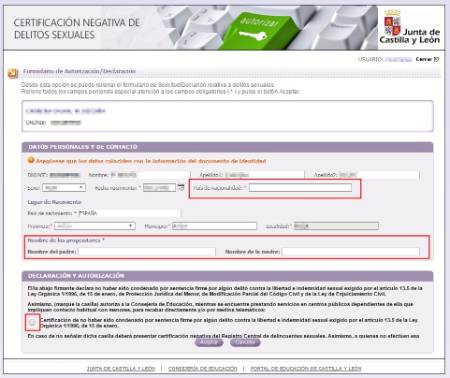Click the Fecha nacimiento date field
This screenshot has width=450, height=378.
(159, 188)
